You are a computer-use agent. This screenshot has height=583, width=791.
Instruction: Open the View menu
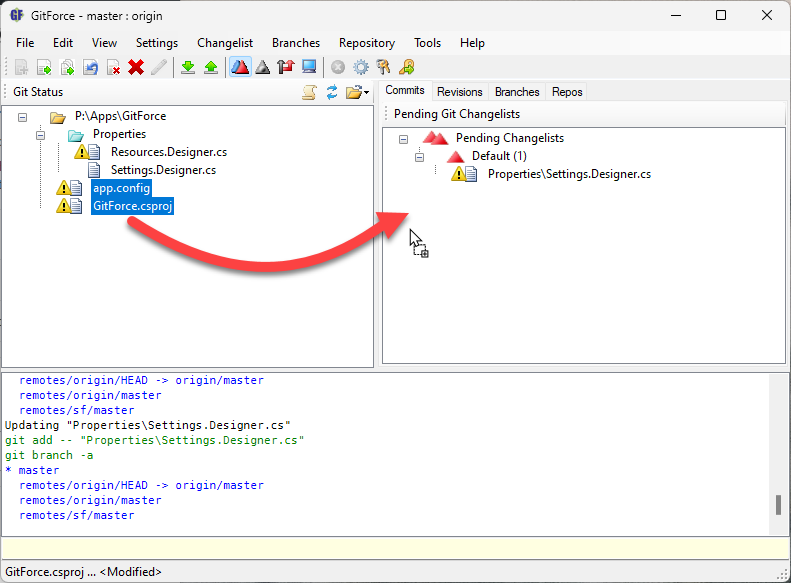pyautogui.click(x=104, y=43)
